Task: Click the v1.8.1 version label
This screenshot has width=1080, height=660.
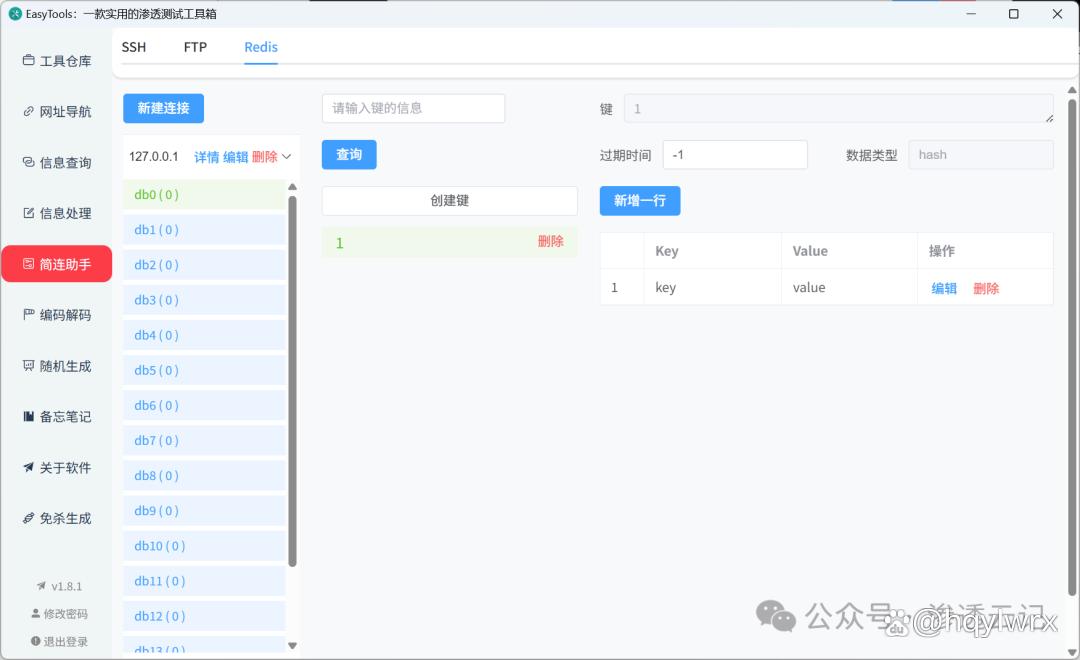Action: tap(59, 586)
